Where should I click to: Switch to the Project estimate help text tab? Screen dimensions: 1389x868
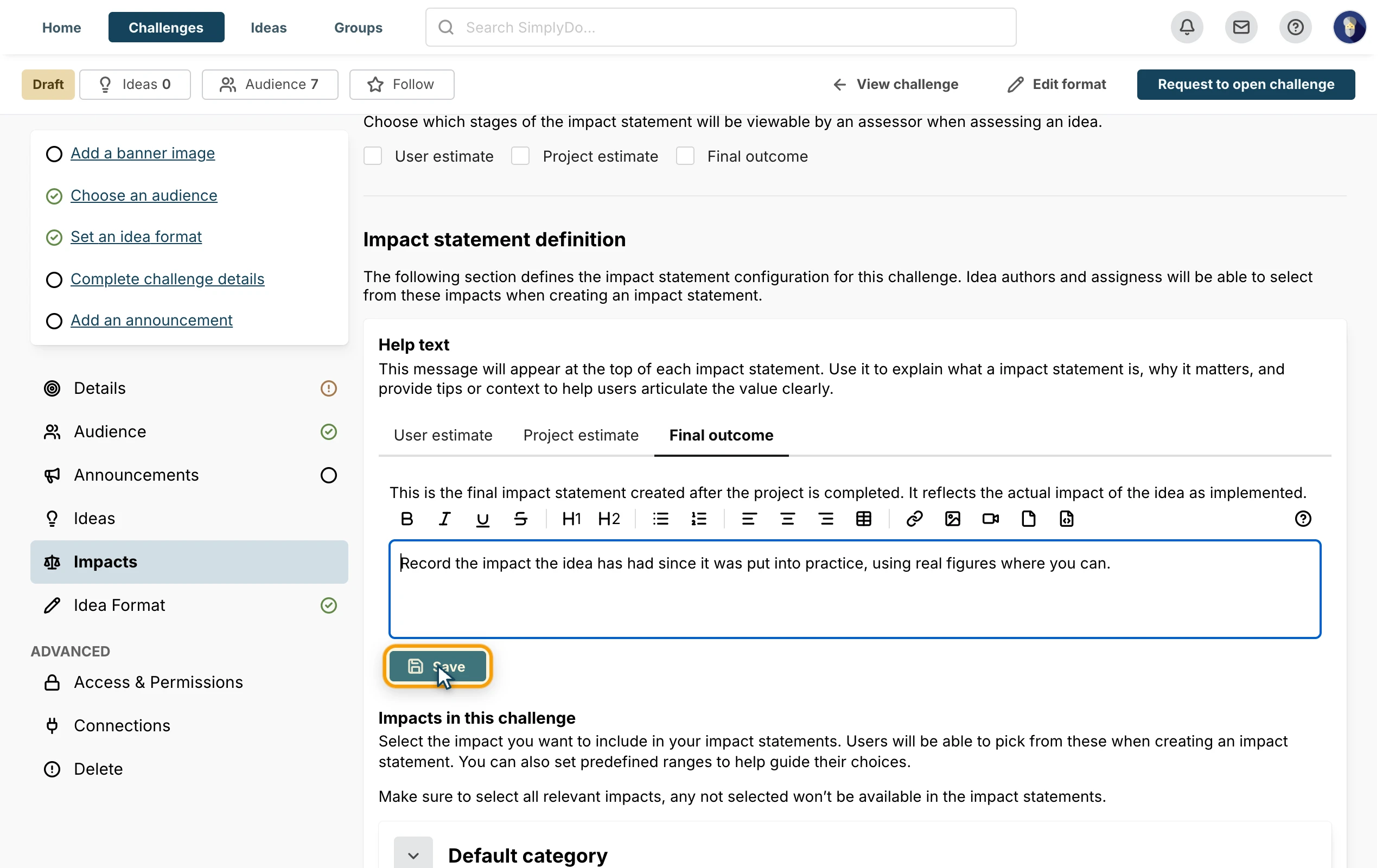coord(581,435)
